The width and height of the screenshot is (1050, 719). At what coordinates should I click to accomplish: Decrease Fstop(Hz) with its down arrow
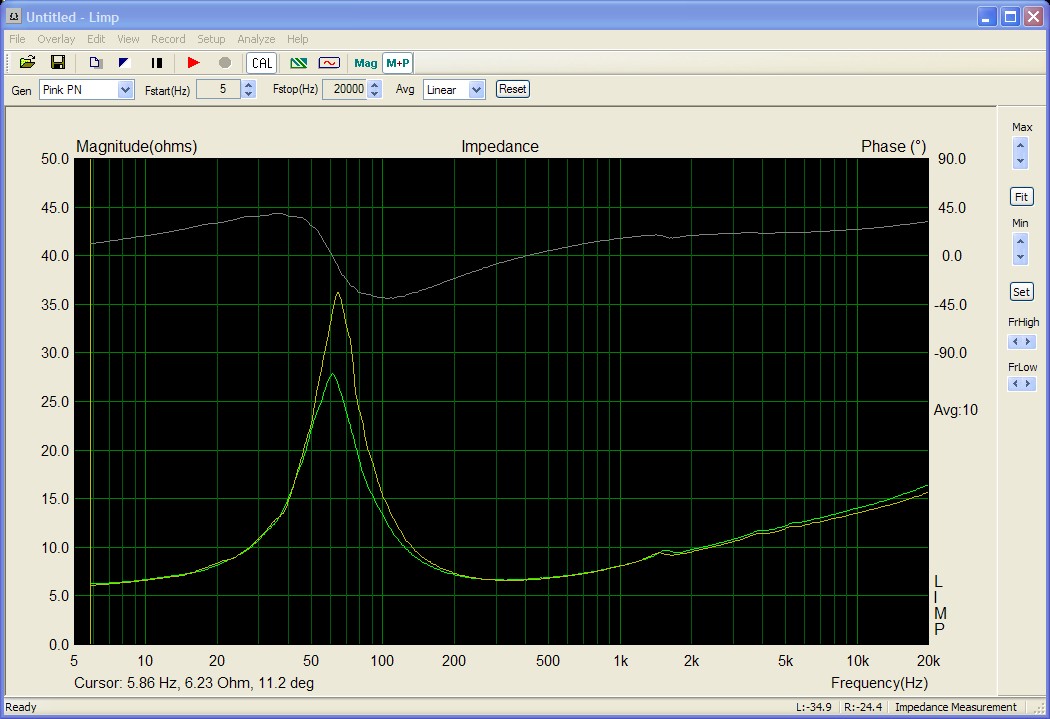(375, 94)
